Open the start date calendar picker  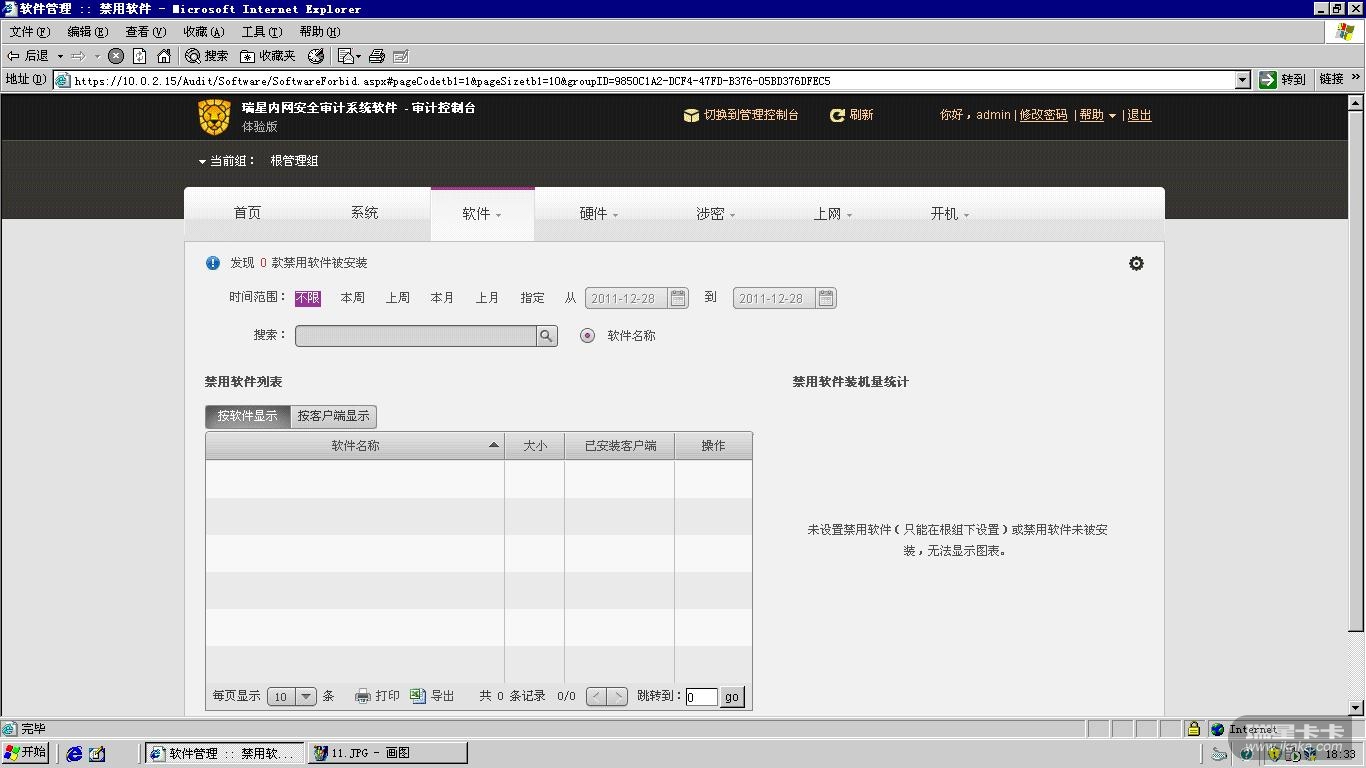[678, 298]
